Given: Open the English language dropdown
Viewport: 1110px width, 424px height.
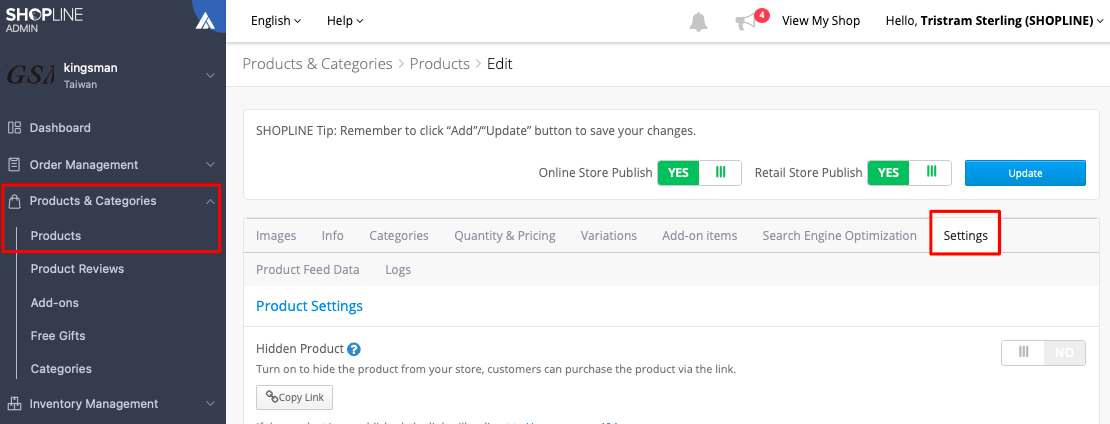Looking at the screenshot, I should point(276,21).
